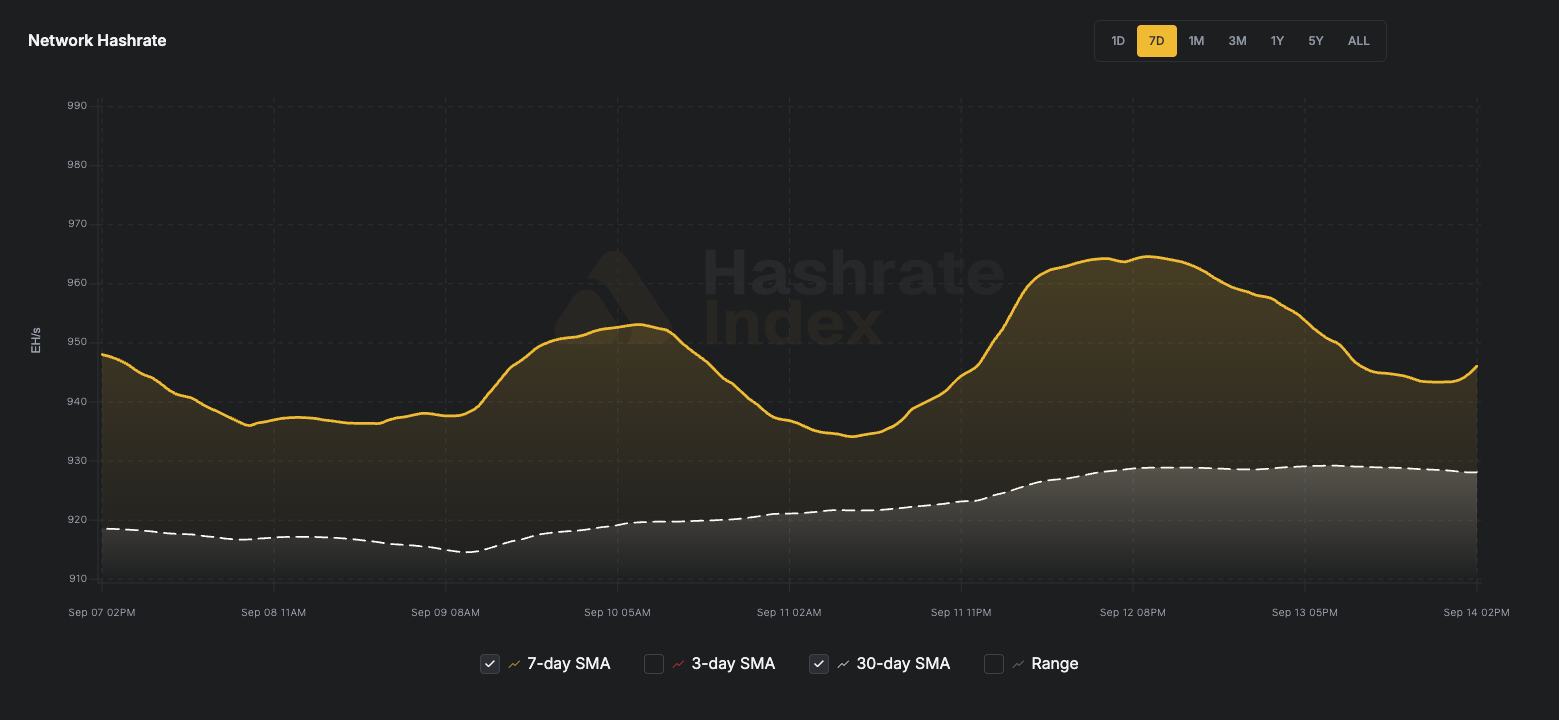Click the 980 y-axis value

click(78, 165)
